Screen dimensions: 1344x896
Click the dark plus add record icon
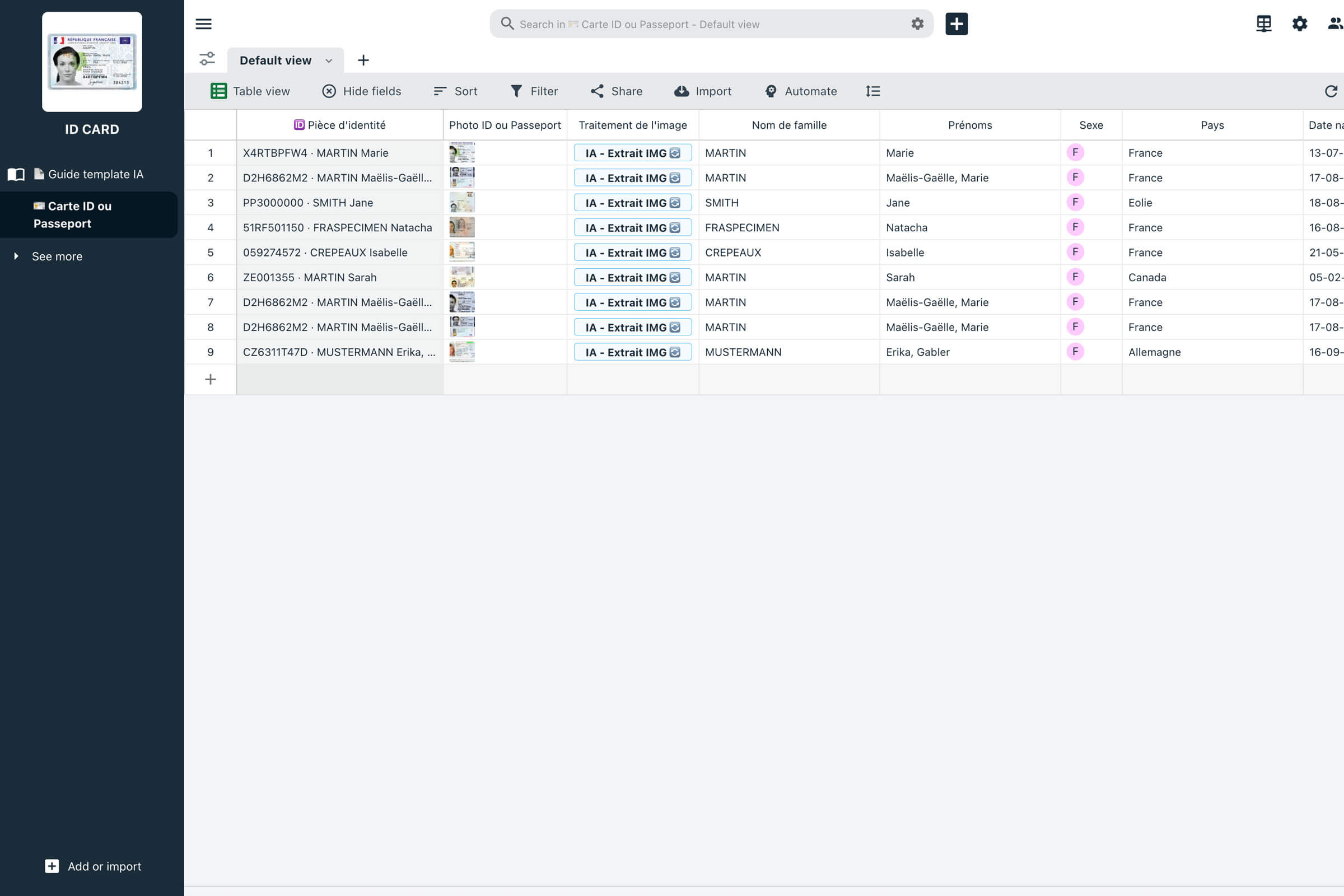pyautogui.click(x=956, y=24)
